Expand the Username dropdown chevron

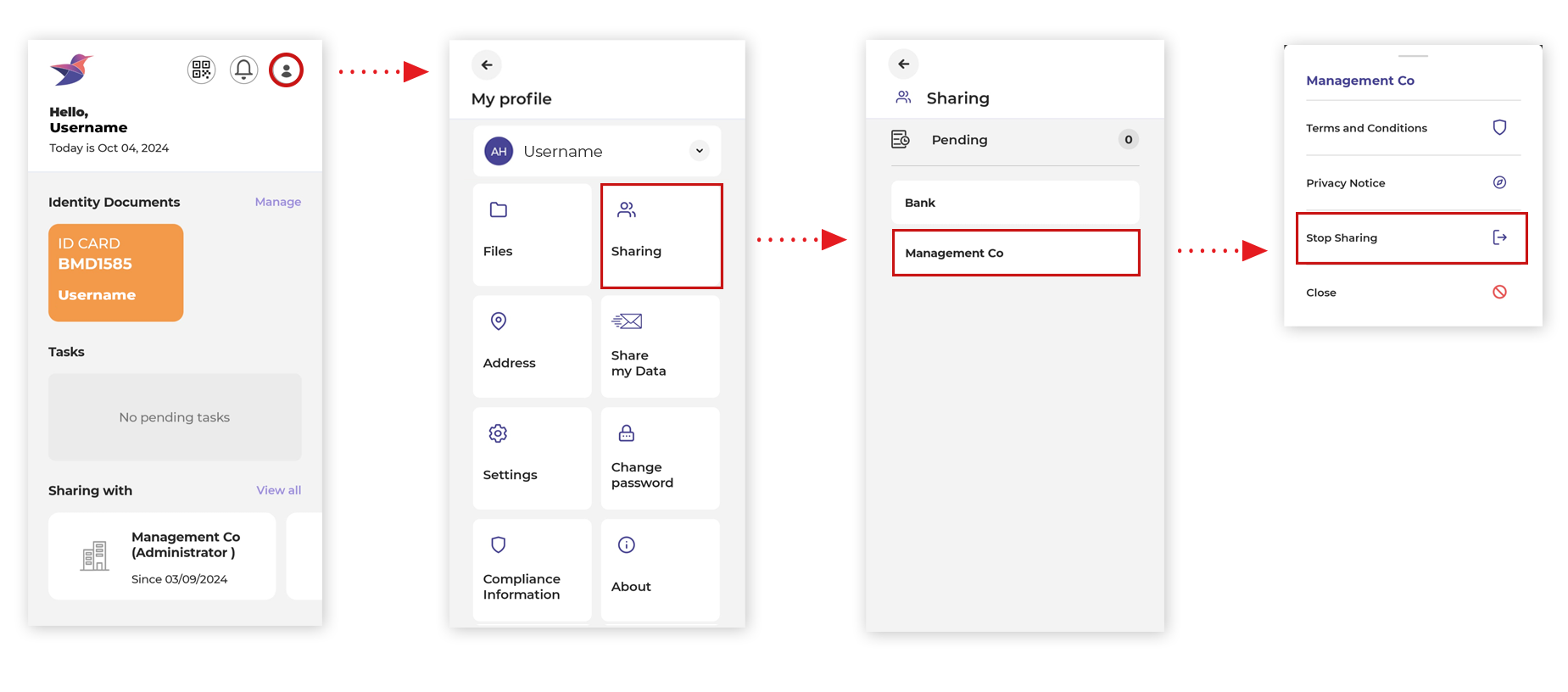pos(700,151)
